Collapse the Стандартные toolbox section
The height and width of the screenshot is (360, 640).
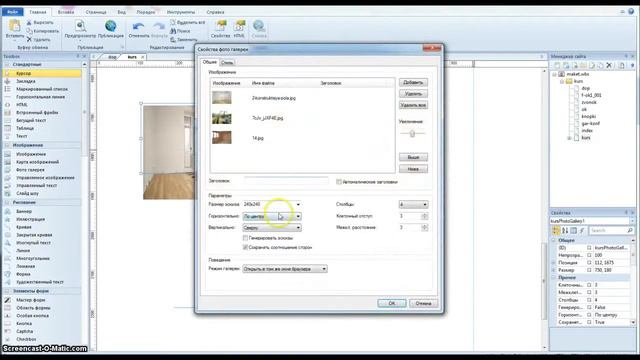[7, 64]
